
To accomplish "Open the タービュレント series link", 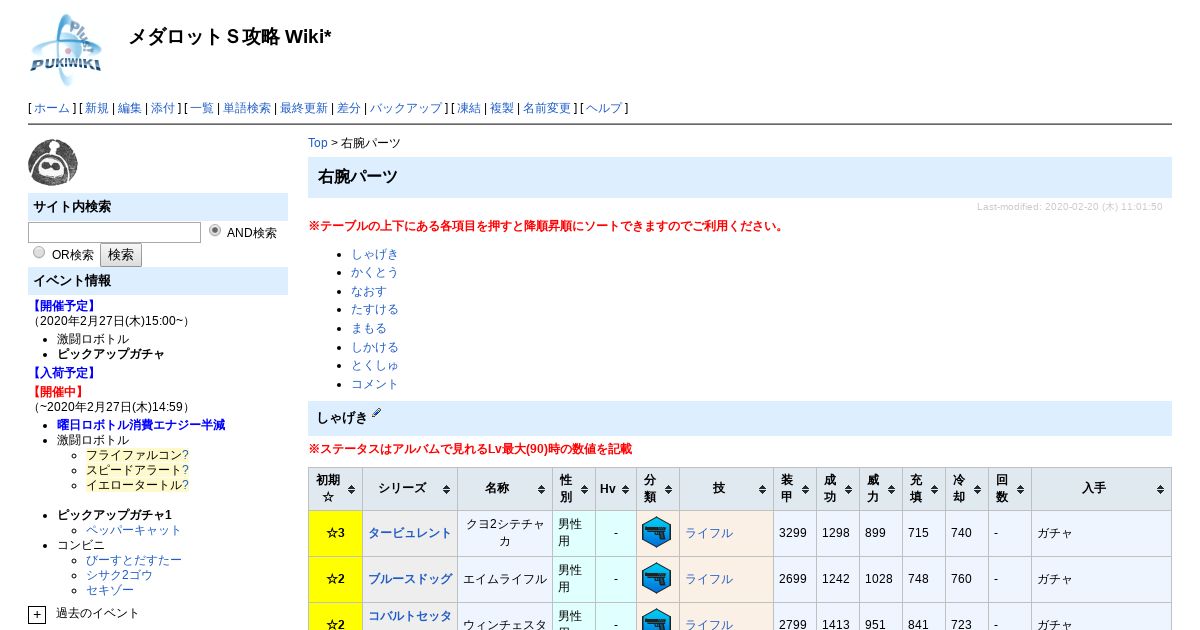I will click(x=410, y=533).
